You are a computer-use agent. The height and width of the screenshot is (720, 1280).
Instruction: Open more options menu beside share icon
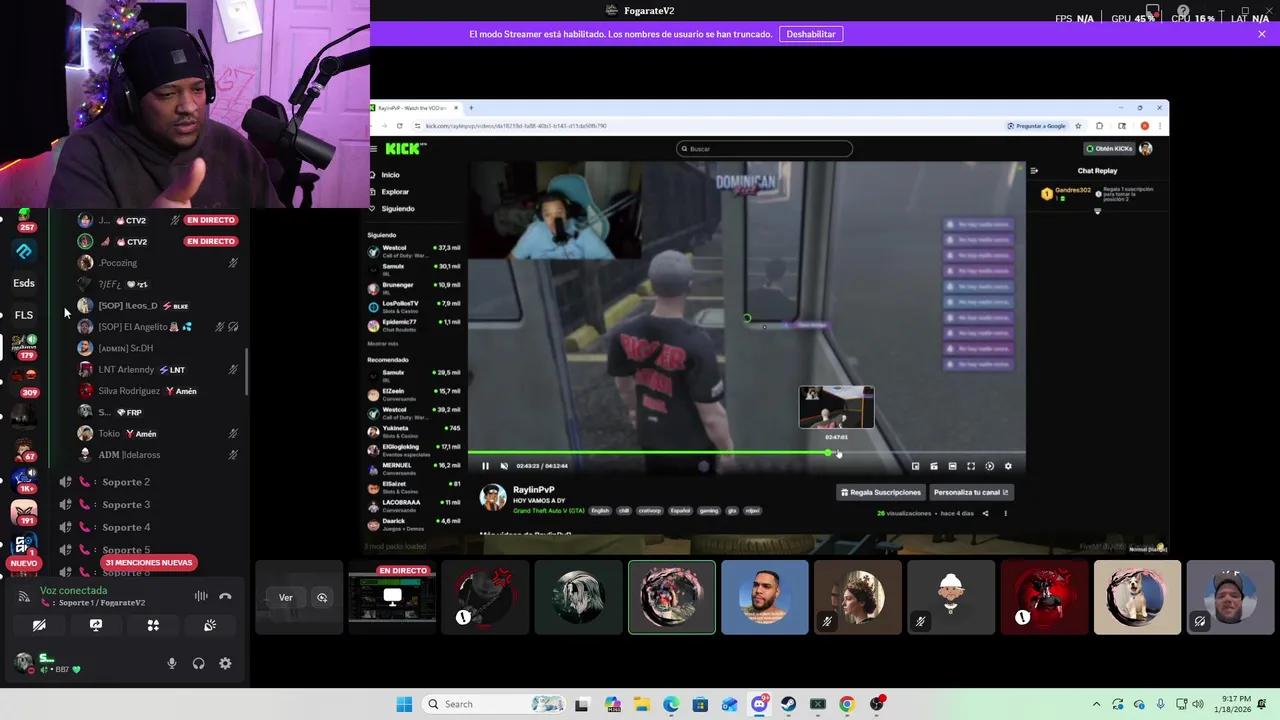(1005, 513)
